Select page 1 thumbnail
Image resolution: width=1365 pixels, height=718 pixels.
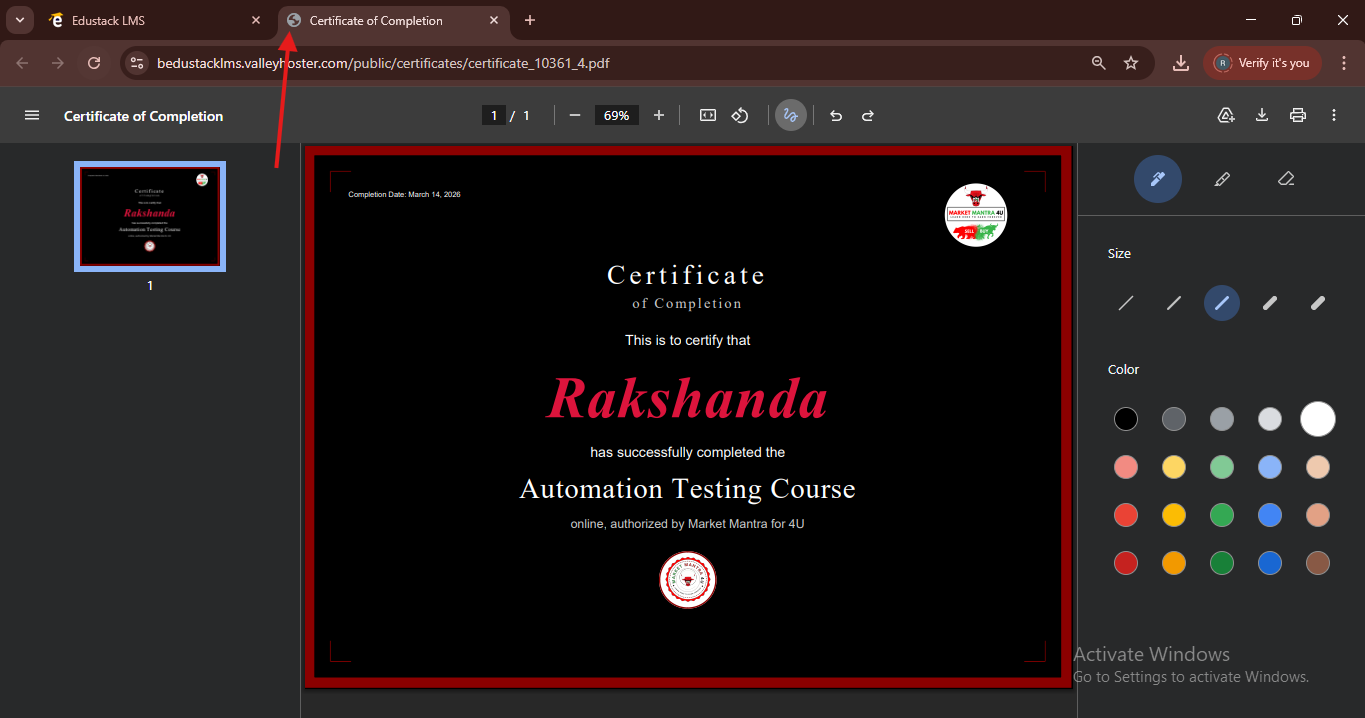pyautogui.click(x=150, y=217)
